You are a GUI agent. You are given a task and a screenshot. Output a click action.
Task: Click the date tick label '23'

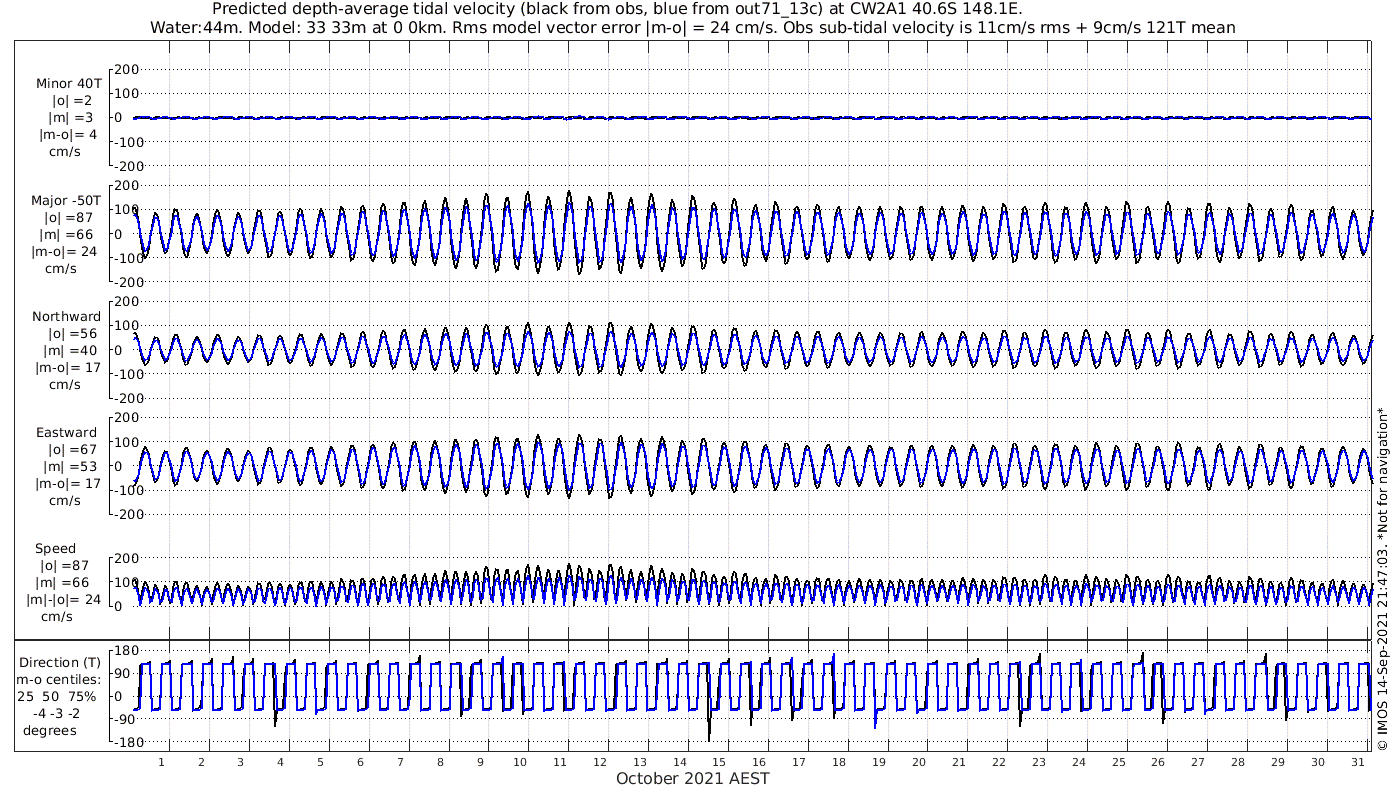(1039, 762)
